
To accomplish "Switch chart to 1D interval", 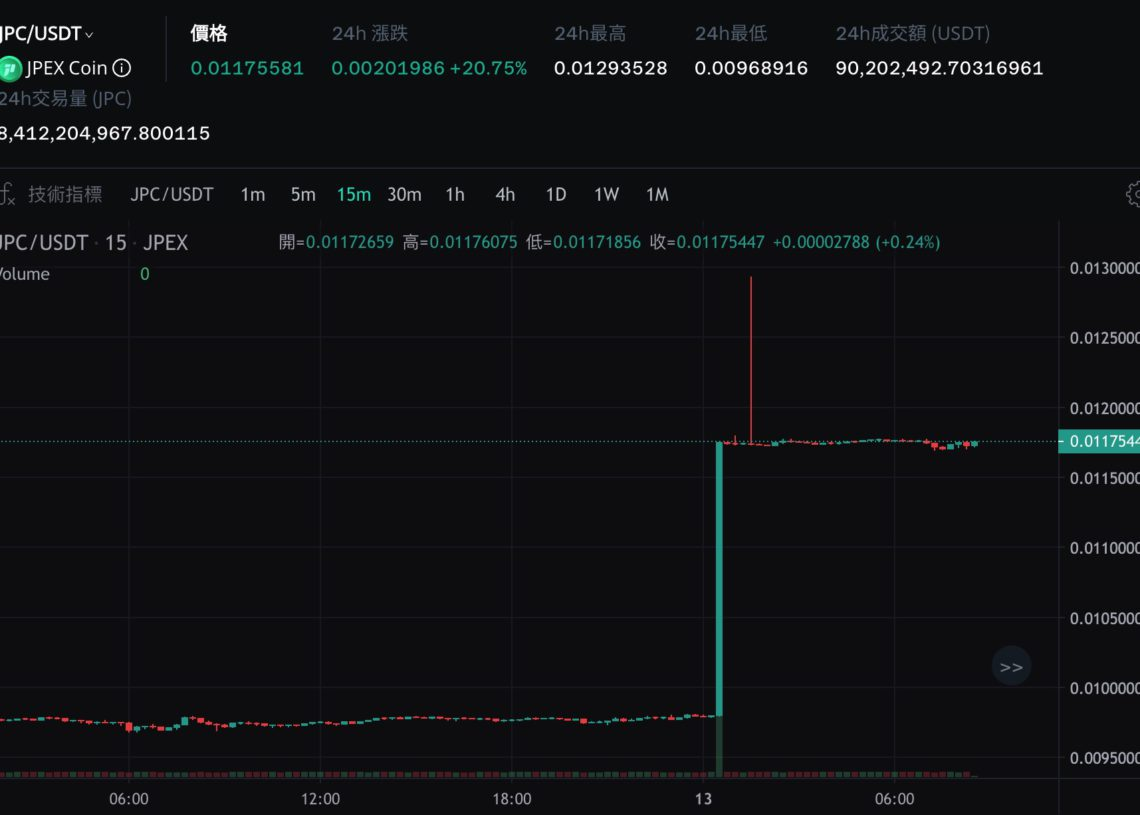I will [x=555, y=195].
